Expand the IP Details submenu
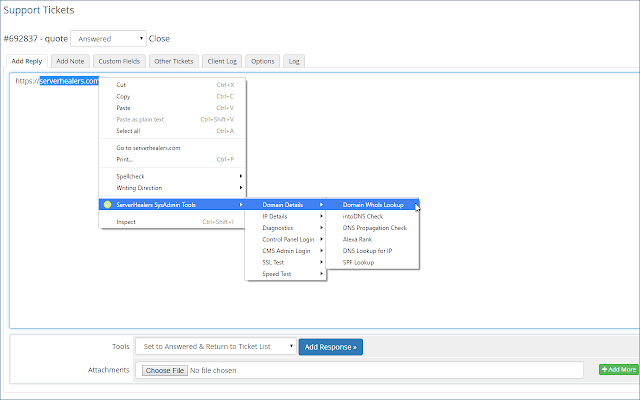 point(285,216)
